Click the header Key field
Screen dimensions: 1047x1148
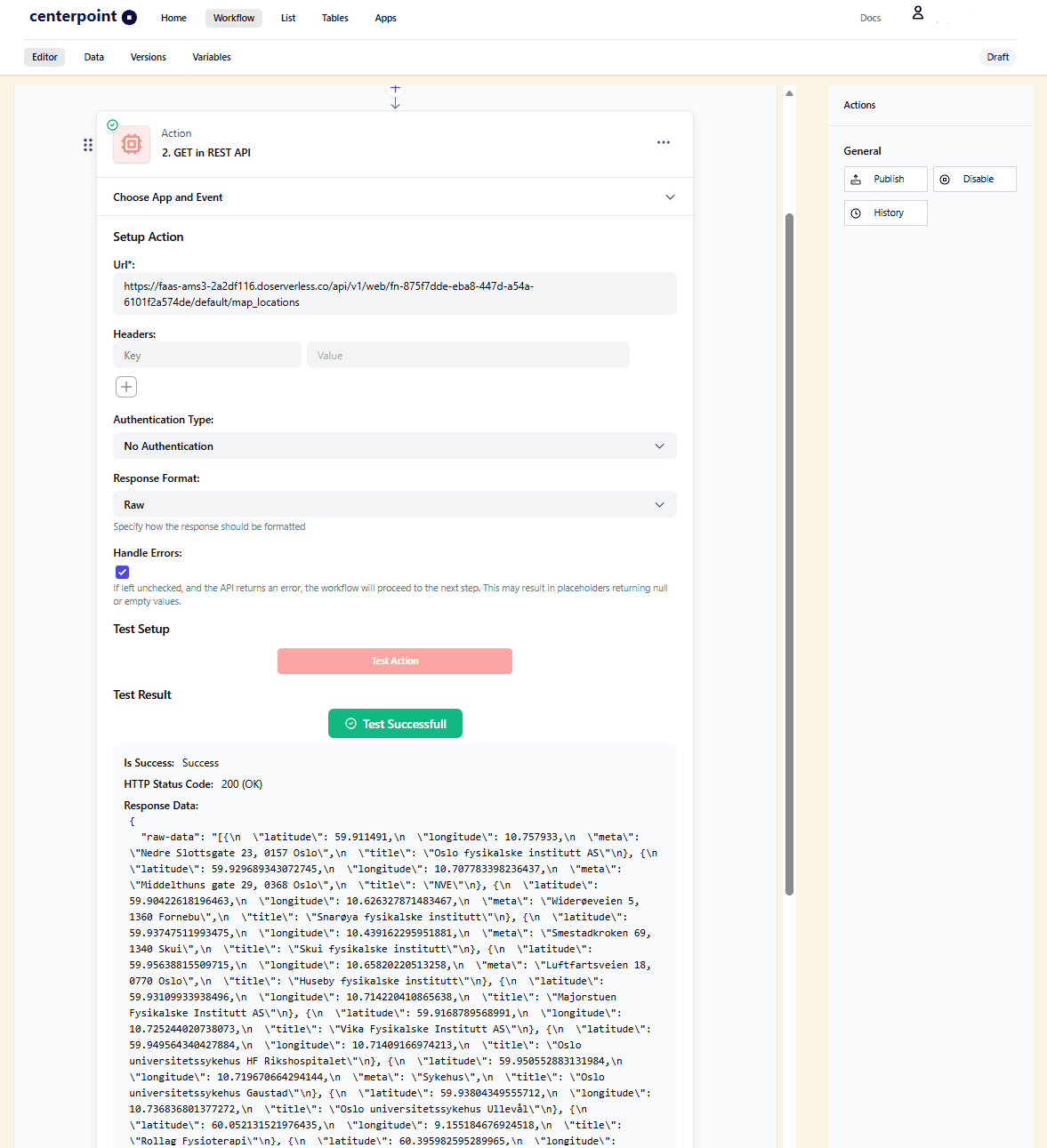click(207, 355)
